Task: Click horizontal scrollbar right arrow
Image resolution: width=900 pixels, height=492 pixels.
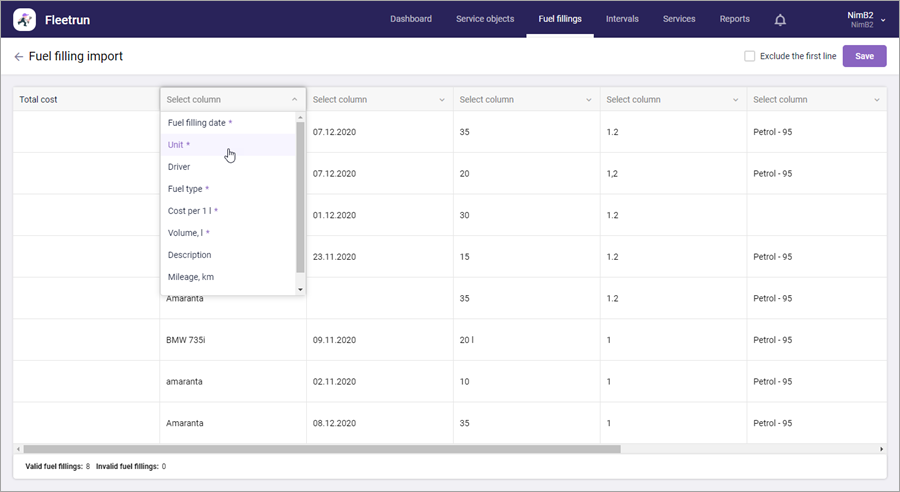Action: pos(881,449)
